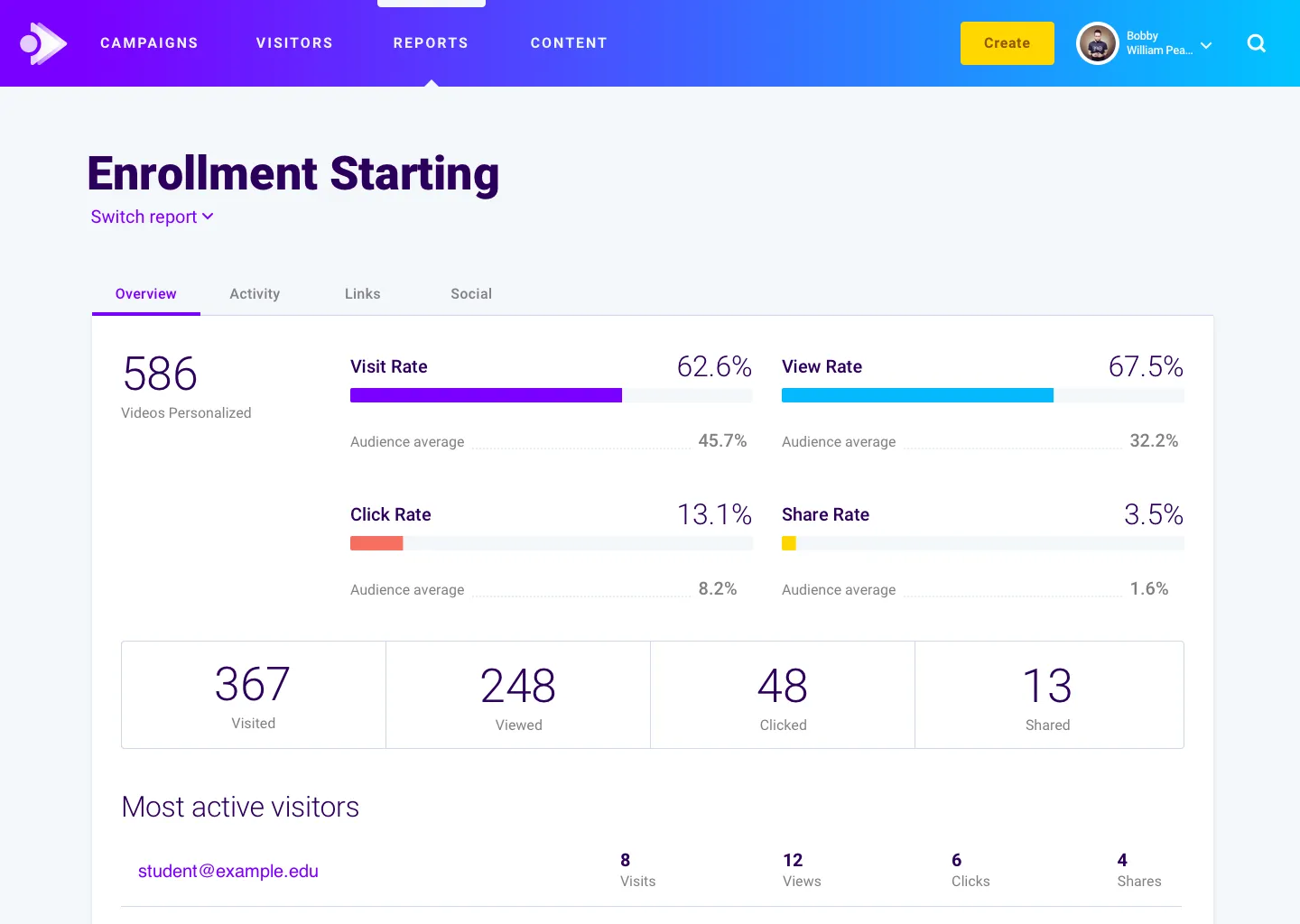Screen dimensions: 1300x924
Task: Click the Bobby William Pea... username
Action: [1159, 43]
